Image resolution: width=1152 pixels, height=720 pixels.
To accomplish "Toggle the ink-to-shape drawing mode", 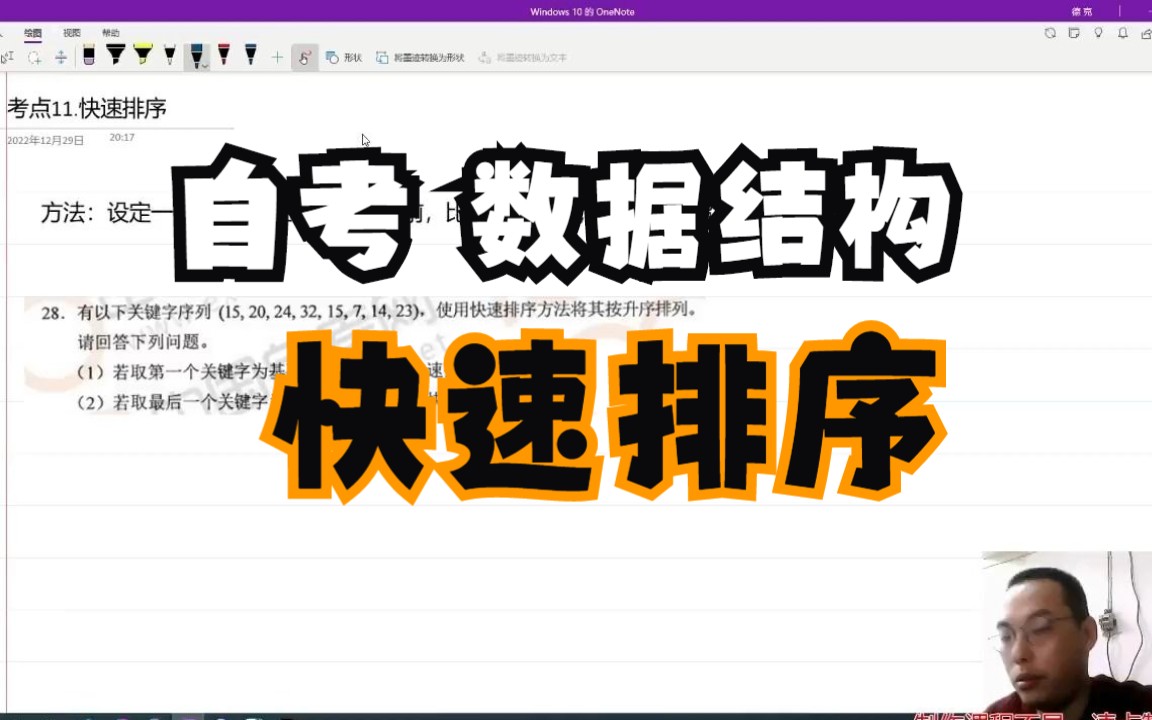I will (304, 57).
